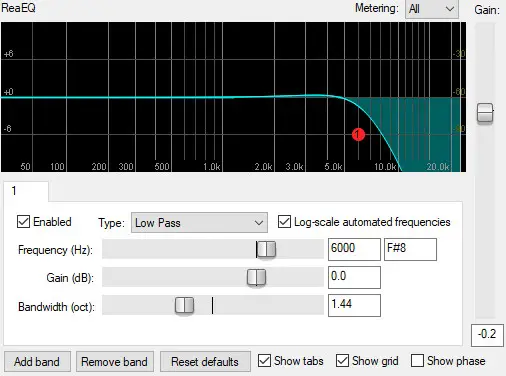Toggle the Show tabs checkbox

click(x=264, y=361)
